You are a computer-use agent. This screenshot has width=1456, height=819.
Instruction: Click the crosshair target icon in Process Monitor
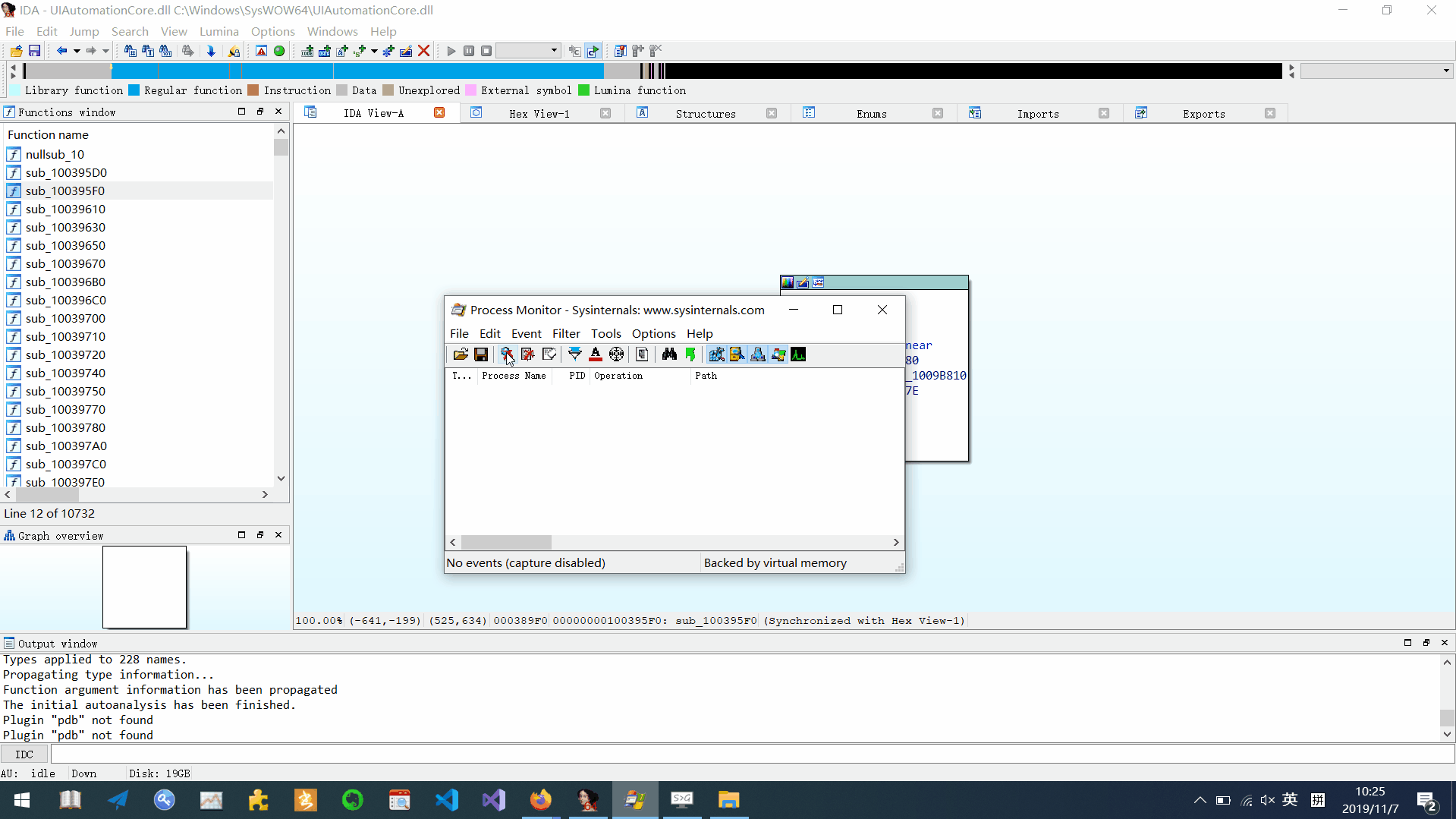click(617, 354)
